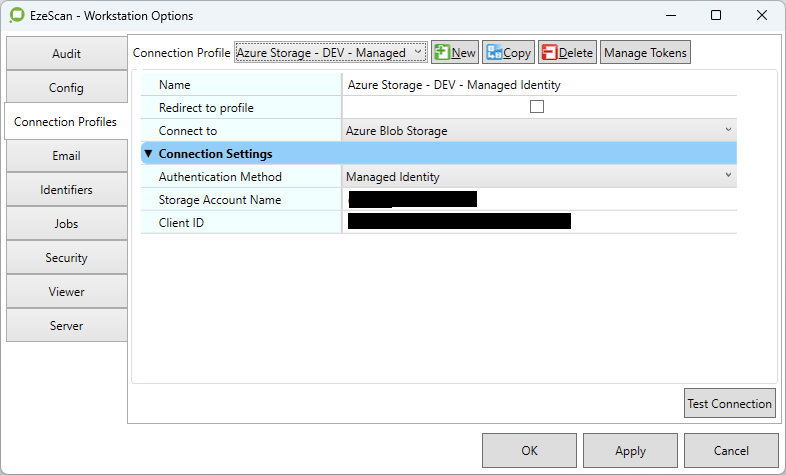The image size is (786, 475).
Task: Click the Name field value
Action: pos(538,85)
